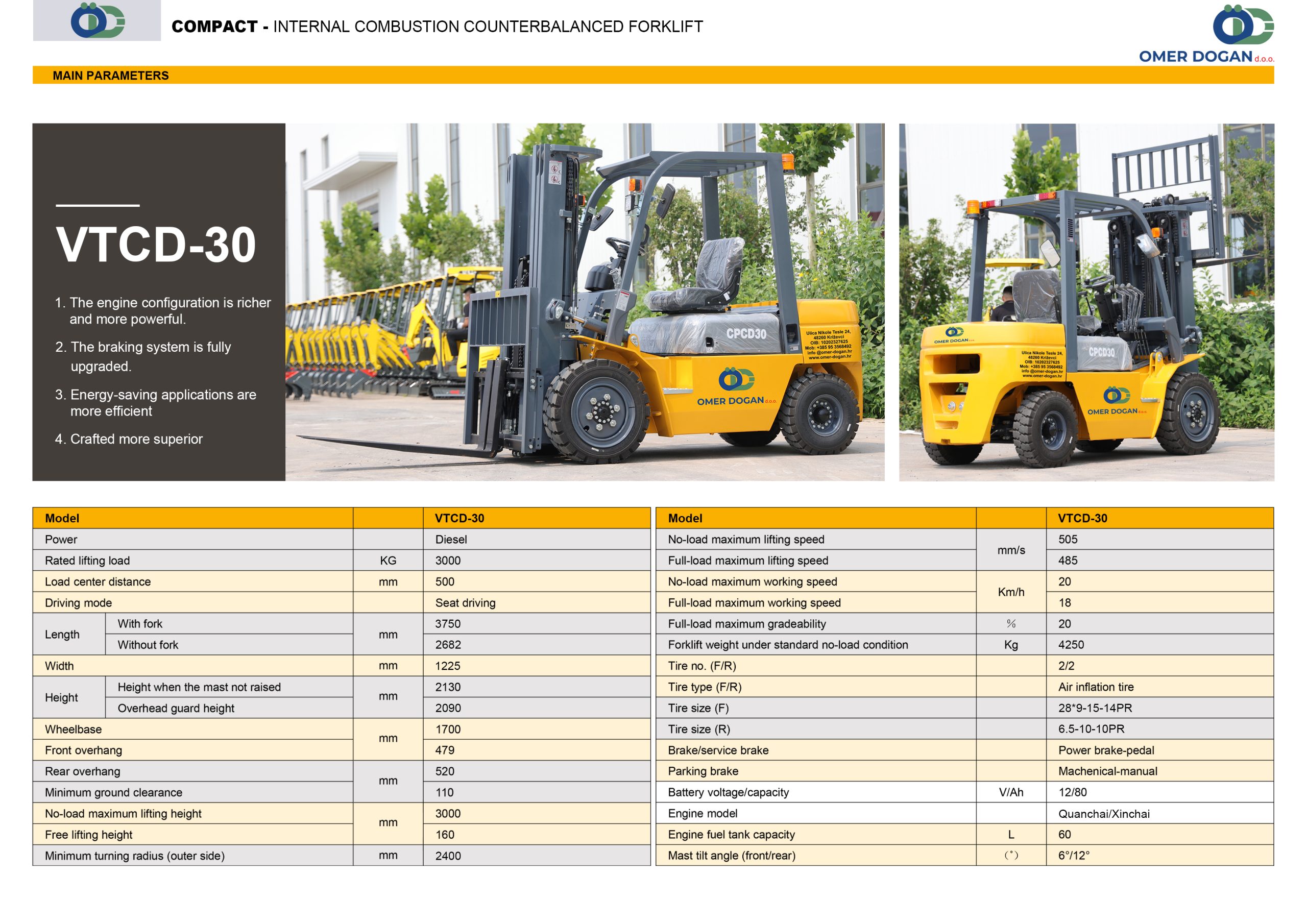Click the "Wheelbase" row label
The height and width of the screenshot is (924, 1307).
(x=74, y=728)
